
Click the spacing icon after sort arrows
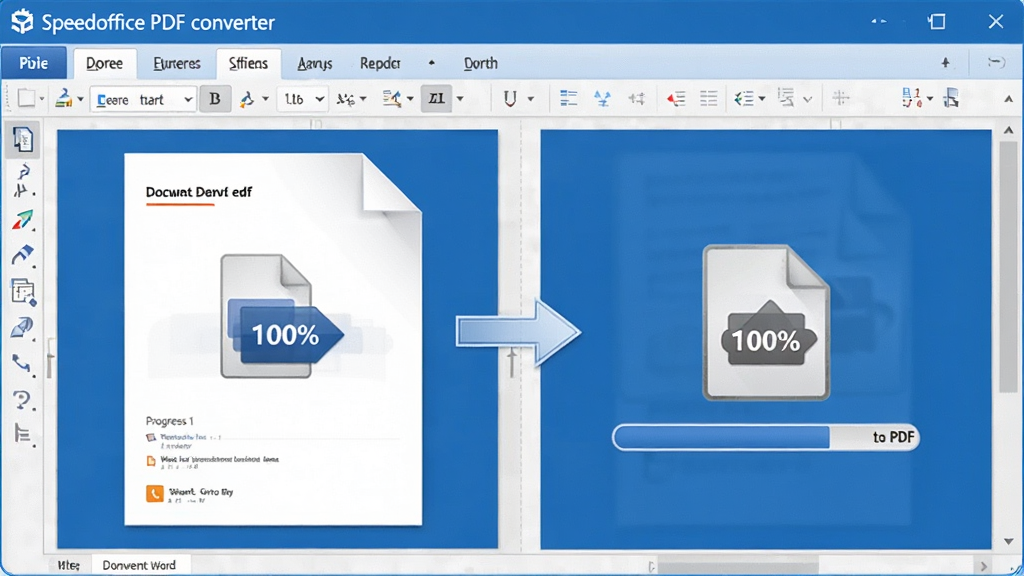[637, 99]
